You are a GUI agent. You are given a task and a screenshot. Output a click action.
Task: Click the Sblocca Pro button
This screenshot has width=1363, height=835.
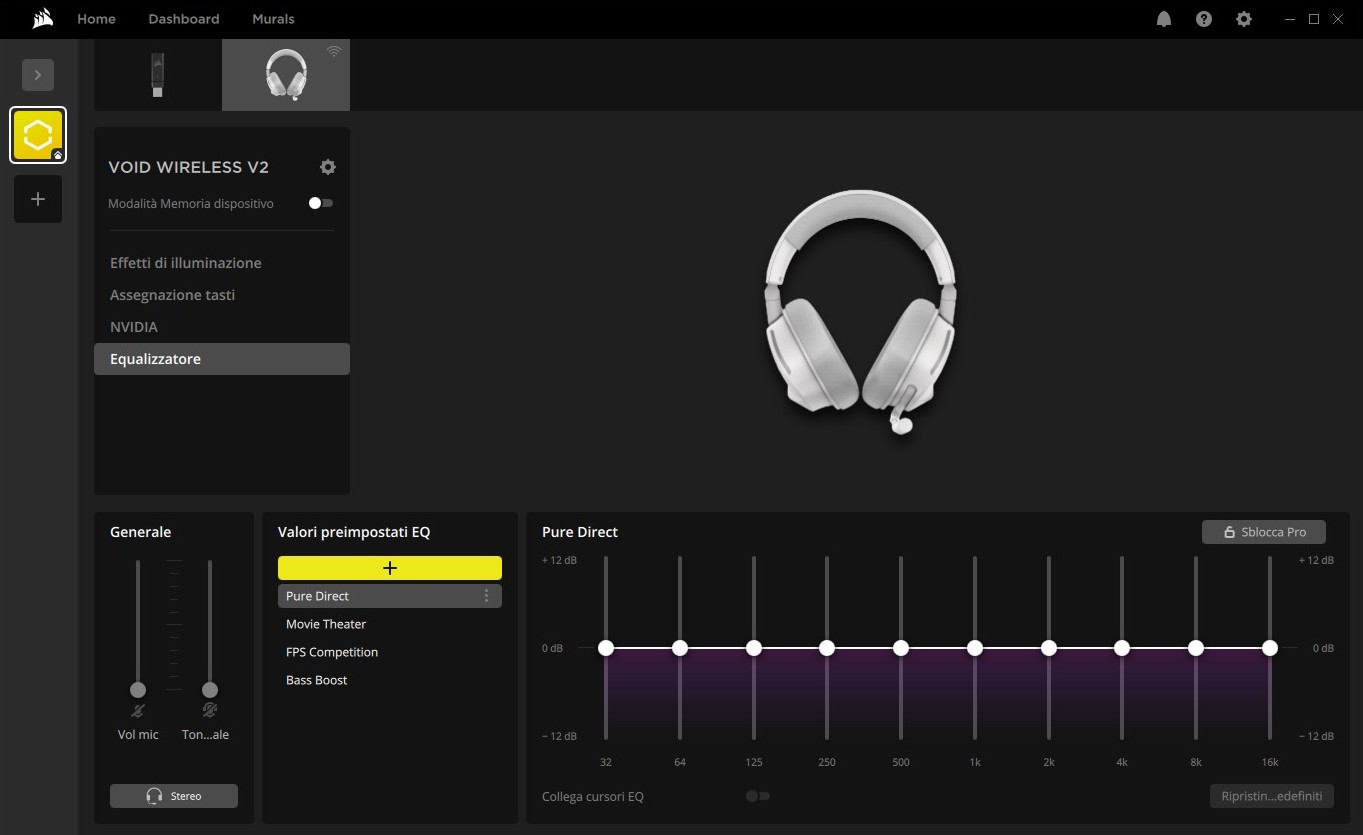coord(1264,532)
